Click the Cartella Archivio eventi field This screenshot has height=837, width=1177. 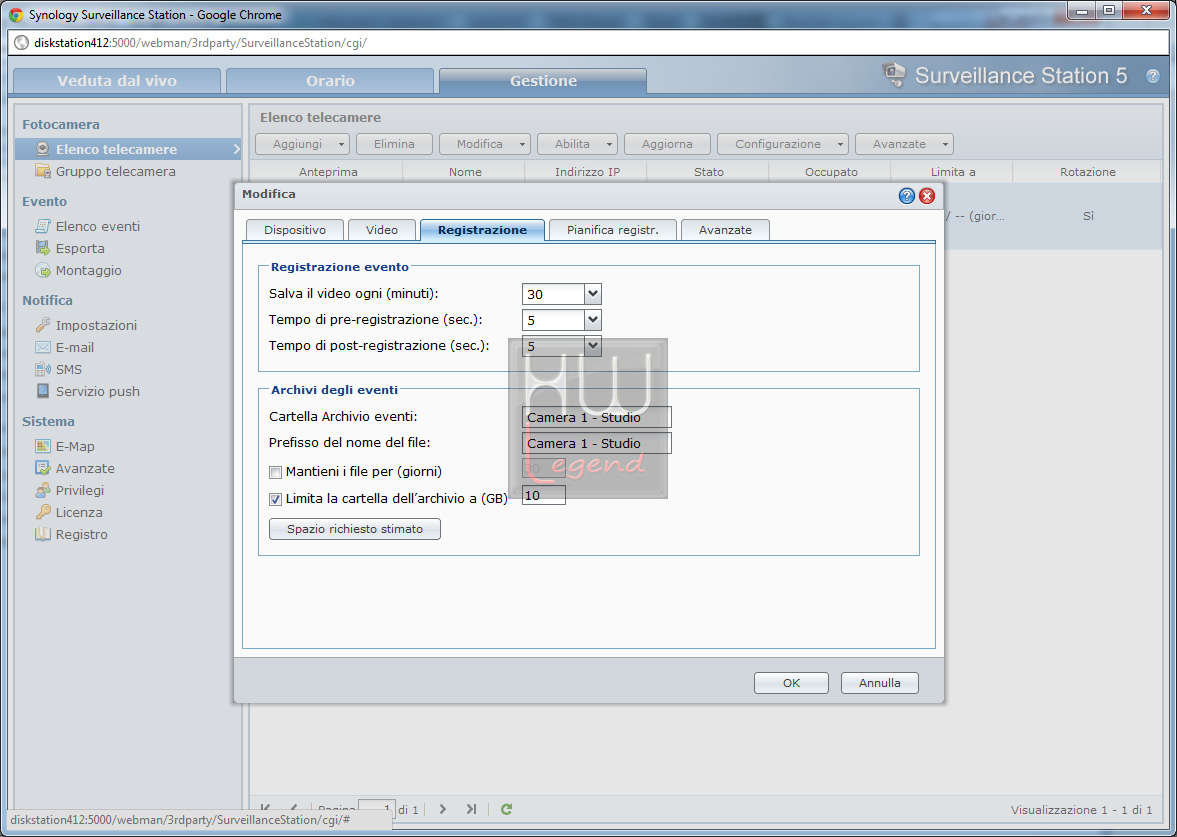[x=597, y=417]
